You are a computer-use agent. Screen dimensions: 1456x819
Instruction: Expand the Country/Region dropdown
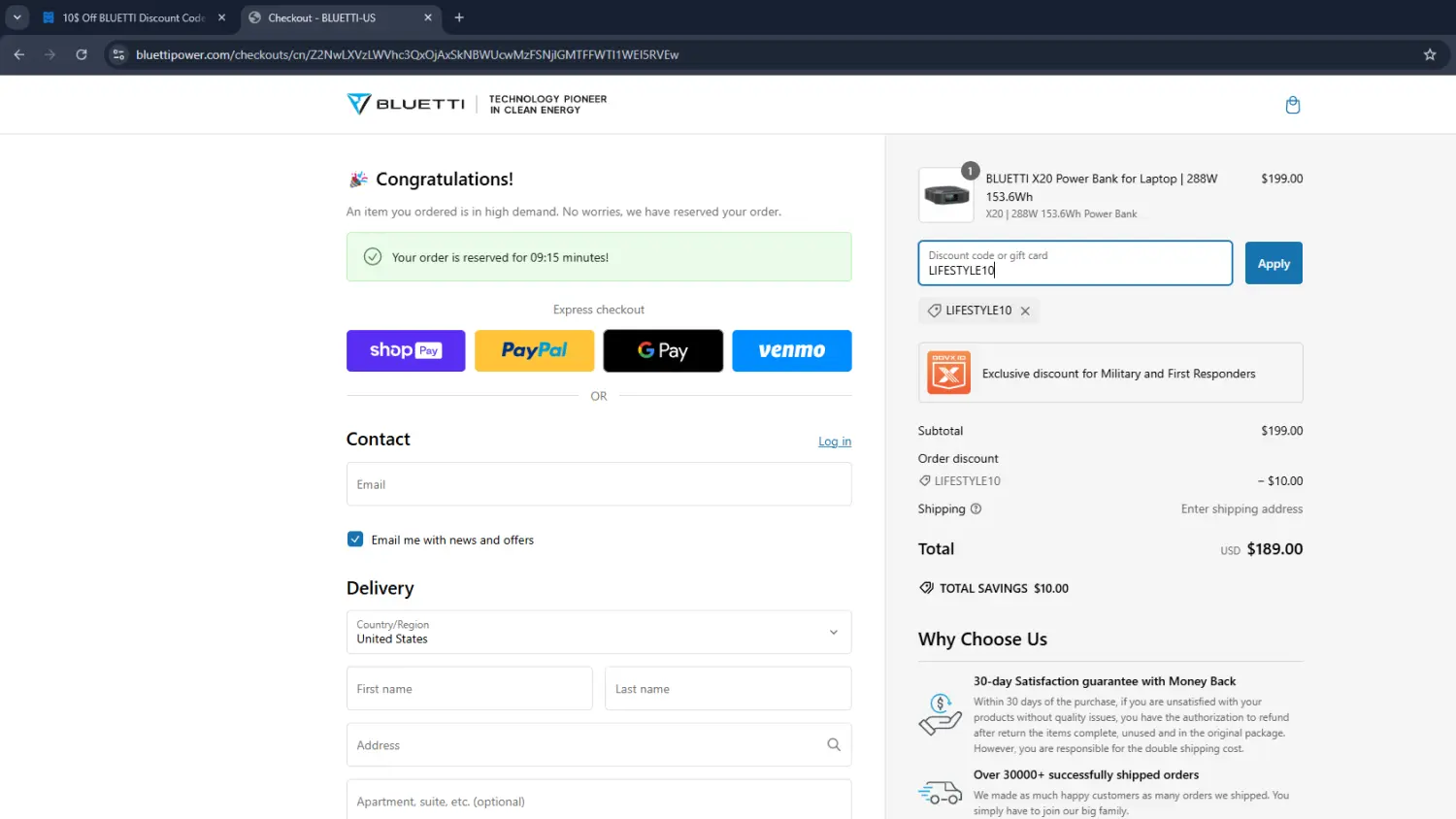tap(598, 632)
